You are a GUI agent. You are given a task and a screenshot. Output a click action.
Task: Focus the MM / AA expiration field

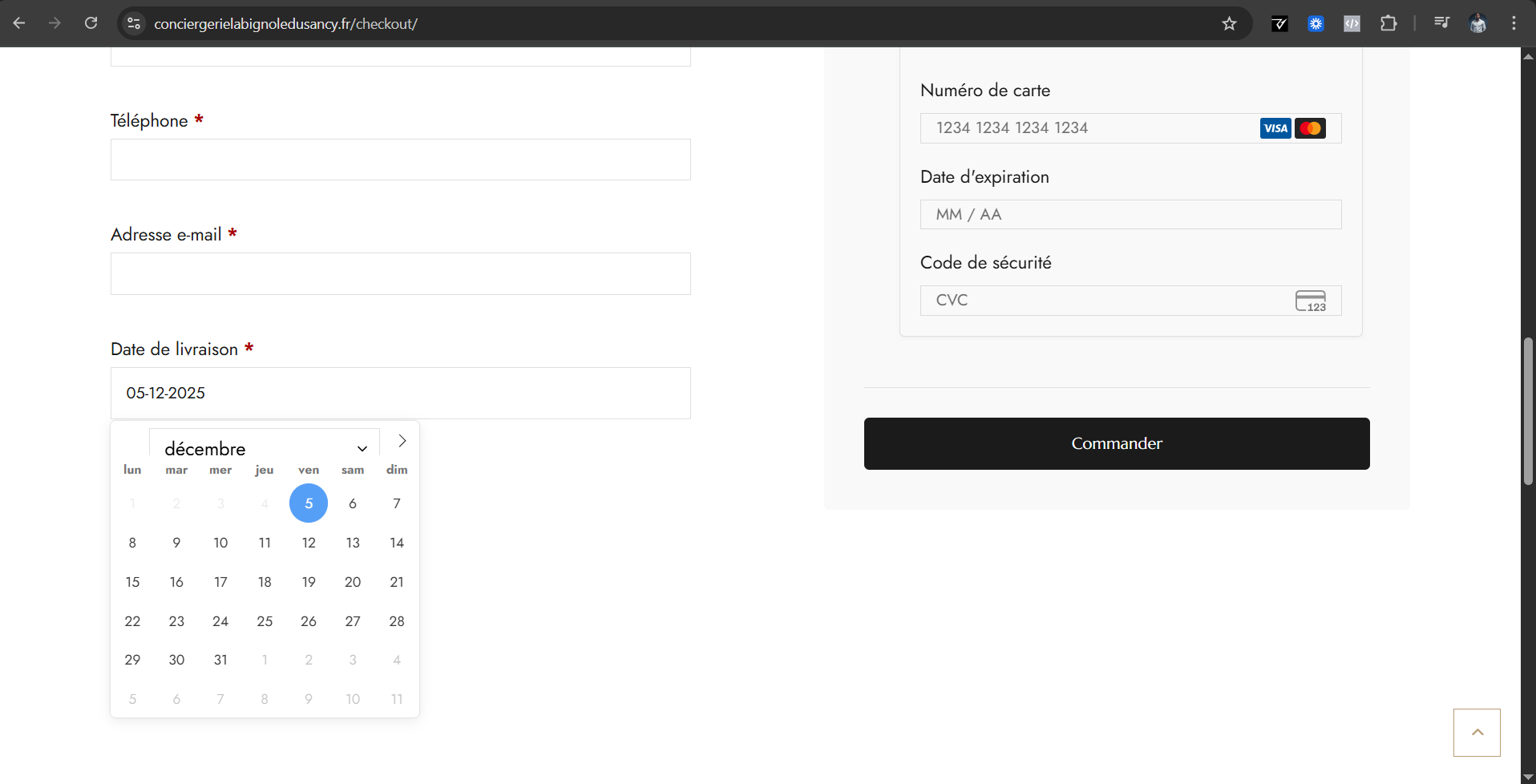1130,215
